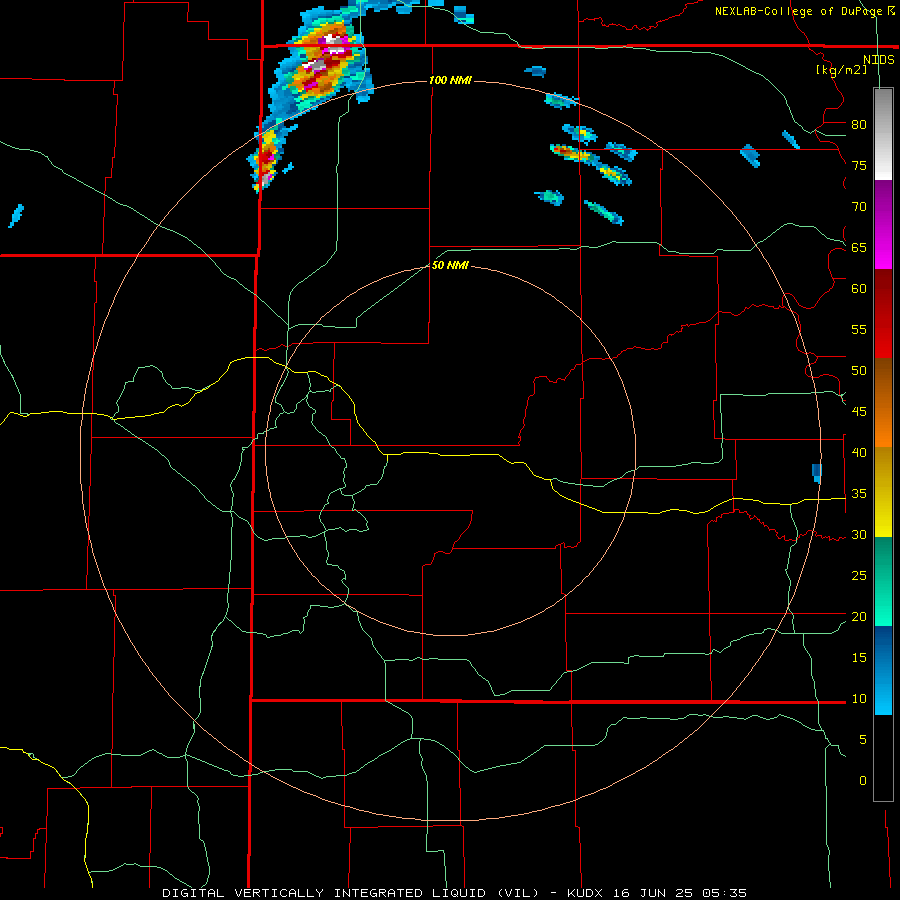Click the 40 value on the color scale
This screenshot has width=900, height=900.
(x=859, y=453)
